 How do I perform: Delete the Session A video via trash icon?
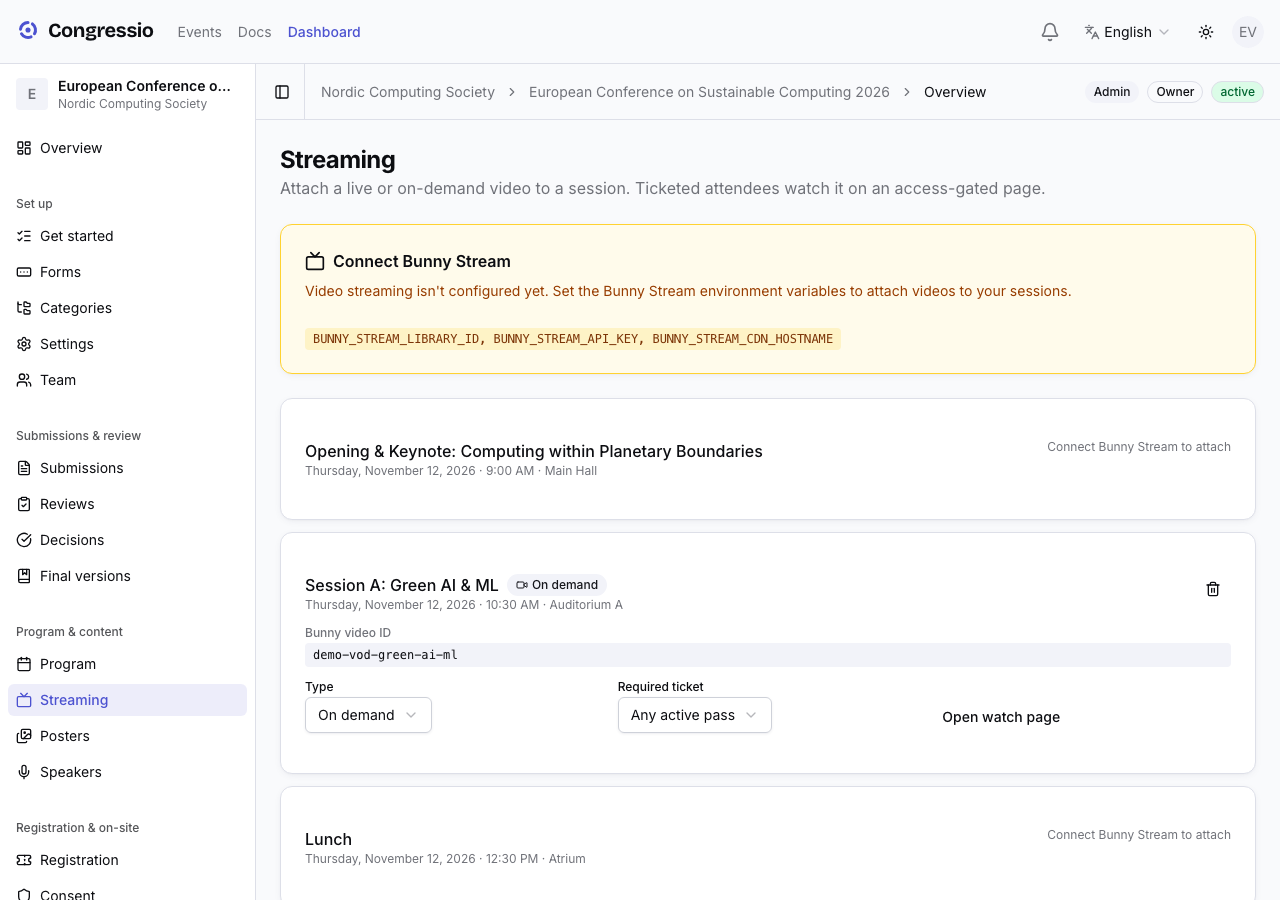(1213, 589)
